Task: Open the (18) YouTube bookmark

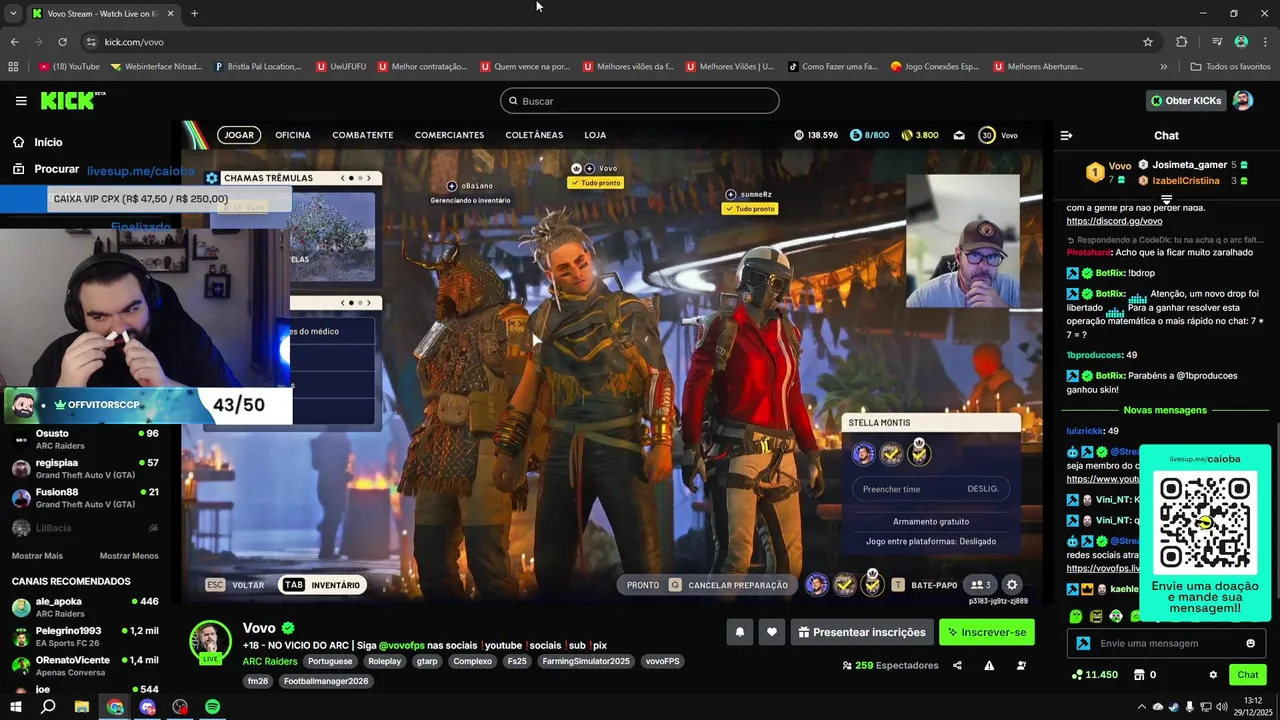Action: point(69,67)
